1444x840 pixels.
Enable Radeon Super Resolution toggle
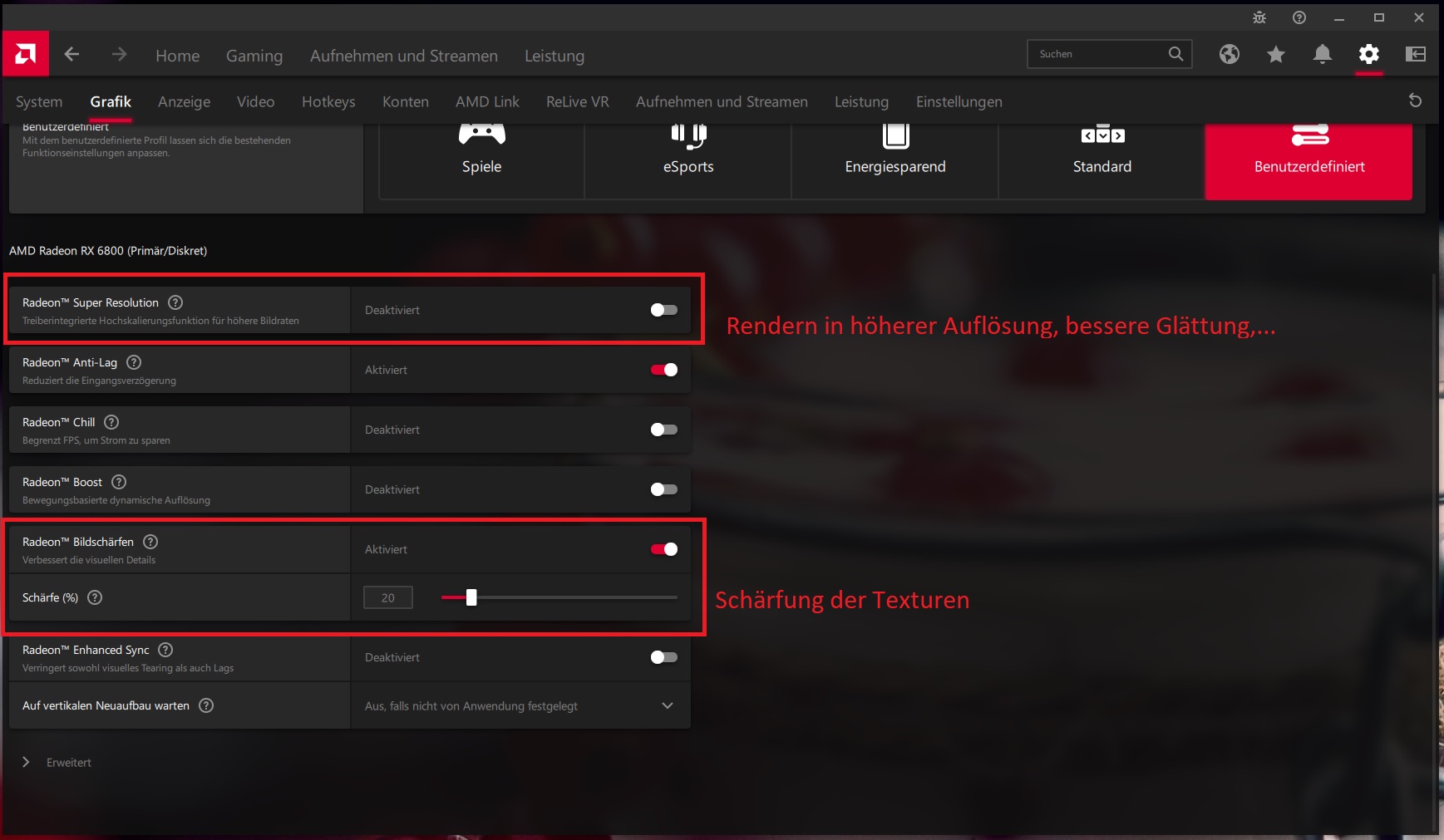pos(664,310)
